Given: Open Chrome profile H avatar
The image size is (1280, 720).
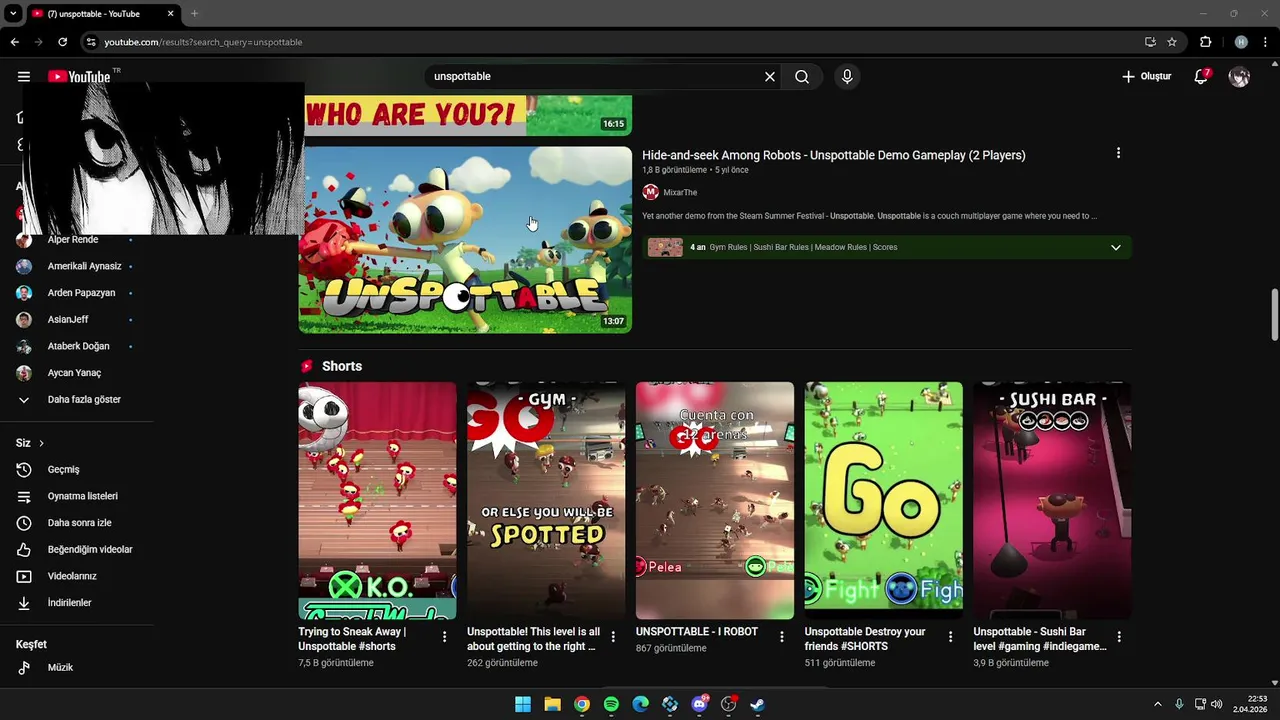Looking at the screenshot, I should tap(1241, 42).
